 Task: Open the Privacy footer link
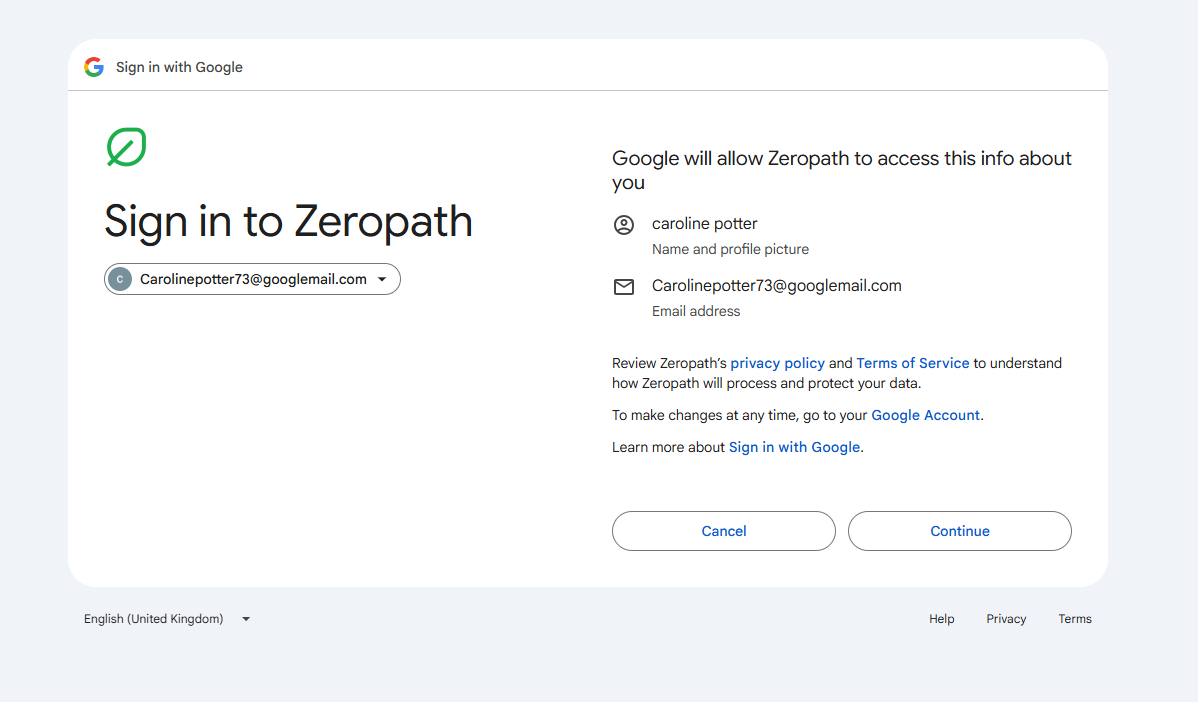click(1006, 619)
